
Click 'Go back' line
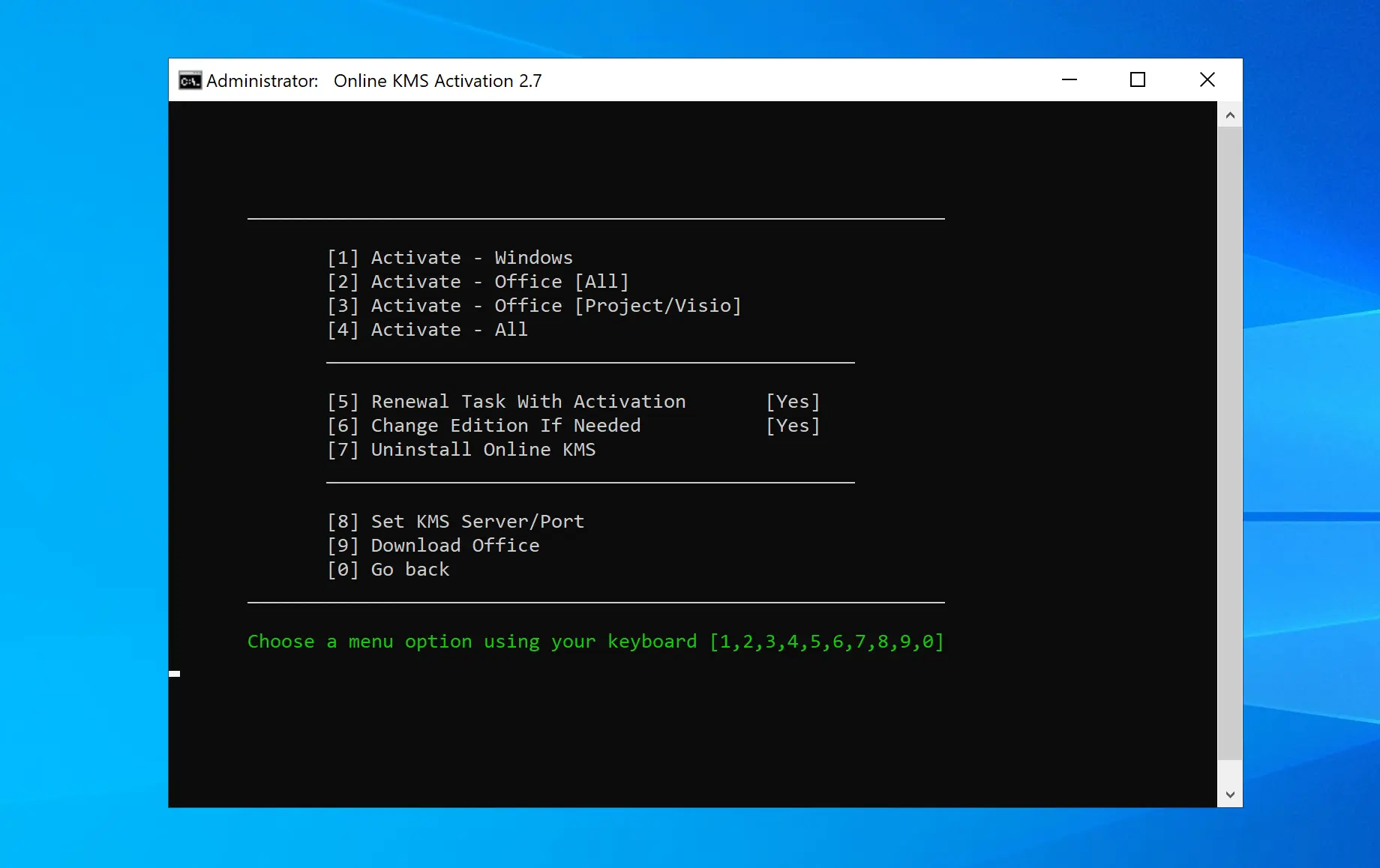[388, 570]
